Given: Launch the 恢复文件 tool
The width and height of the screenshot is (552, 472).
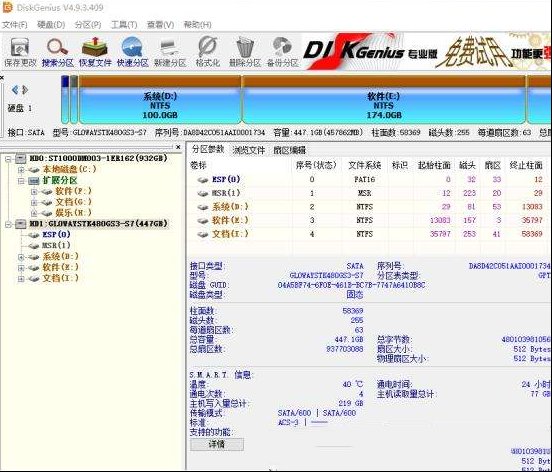Looking at the screenshot, I should click(95, 52).
